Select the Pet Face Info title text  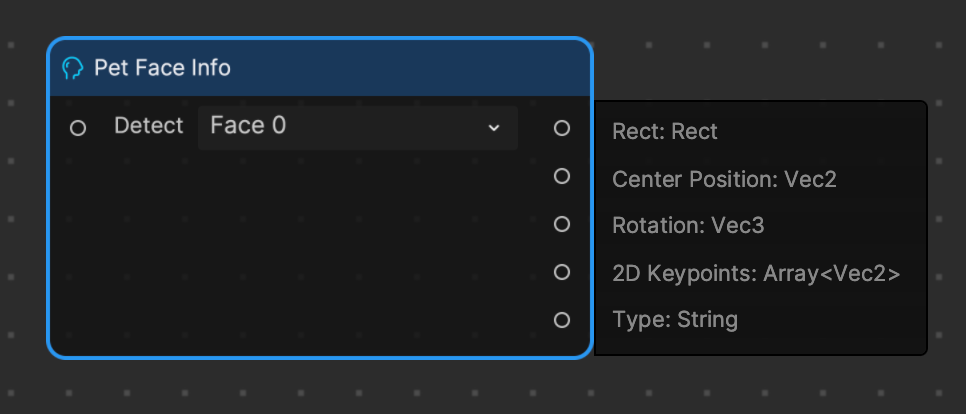[x=162, y=68]
